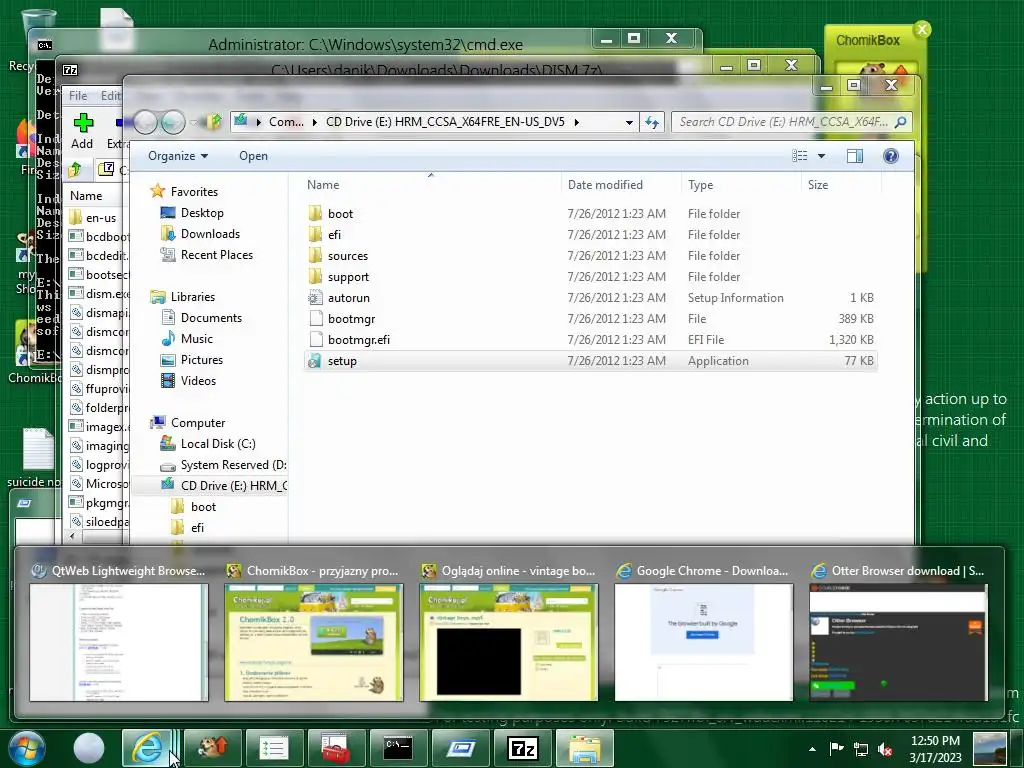The width and height of the screenshot is (1024, 768).
Task: Open the Explorer Help button
Action: coord(891,155)
